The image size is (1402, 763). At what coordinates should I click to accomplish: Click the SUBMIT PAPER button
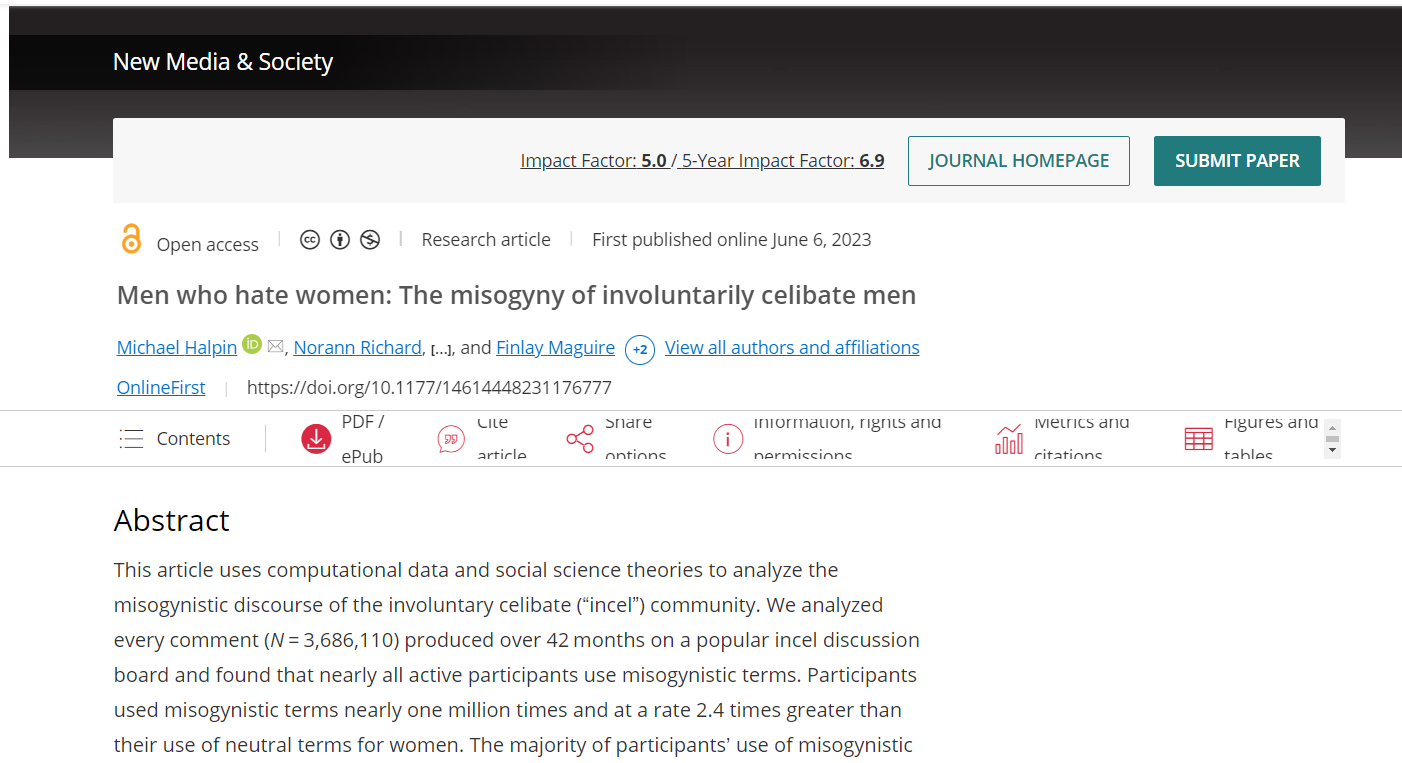1237,161
